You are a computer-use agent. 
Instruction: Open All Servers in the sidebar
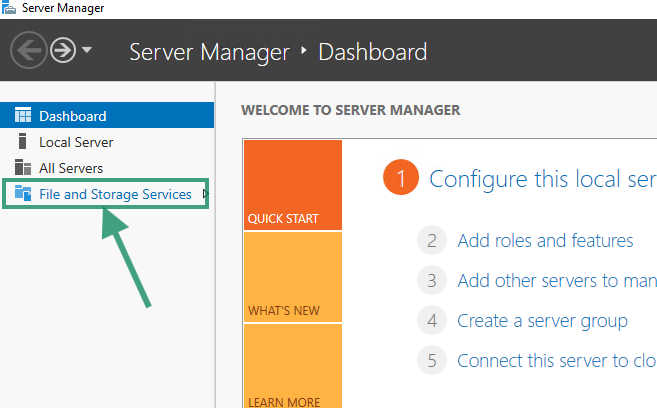pyautogui.click(x=107, y=168)
